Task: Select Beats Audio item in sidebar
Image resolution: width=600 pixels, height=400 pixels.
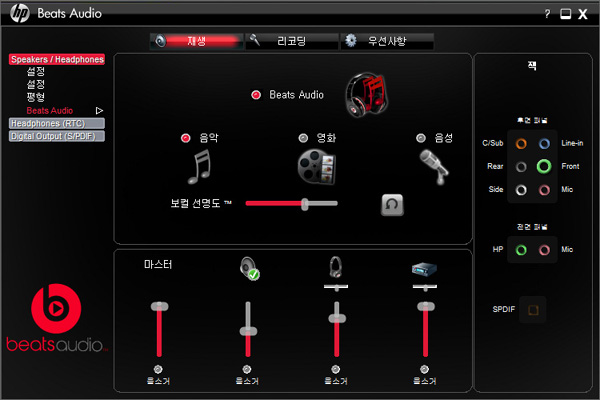Action: [50, 111]
